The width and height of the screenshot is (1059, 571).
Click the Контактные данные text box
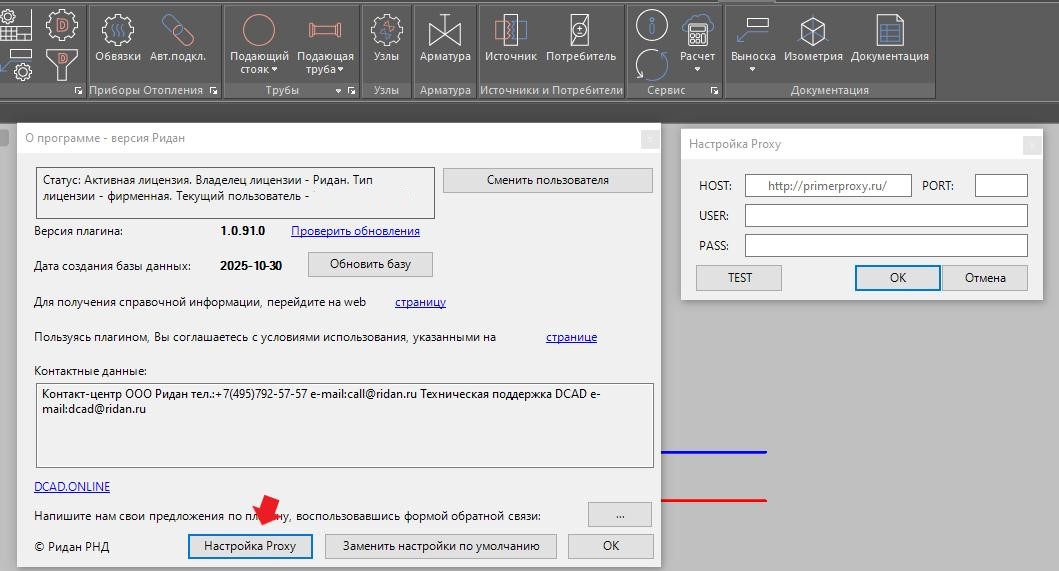point(344,426)
